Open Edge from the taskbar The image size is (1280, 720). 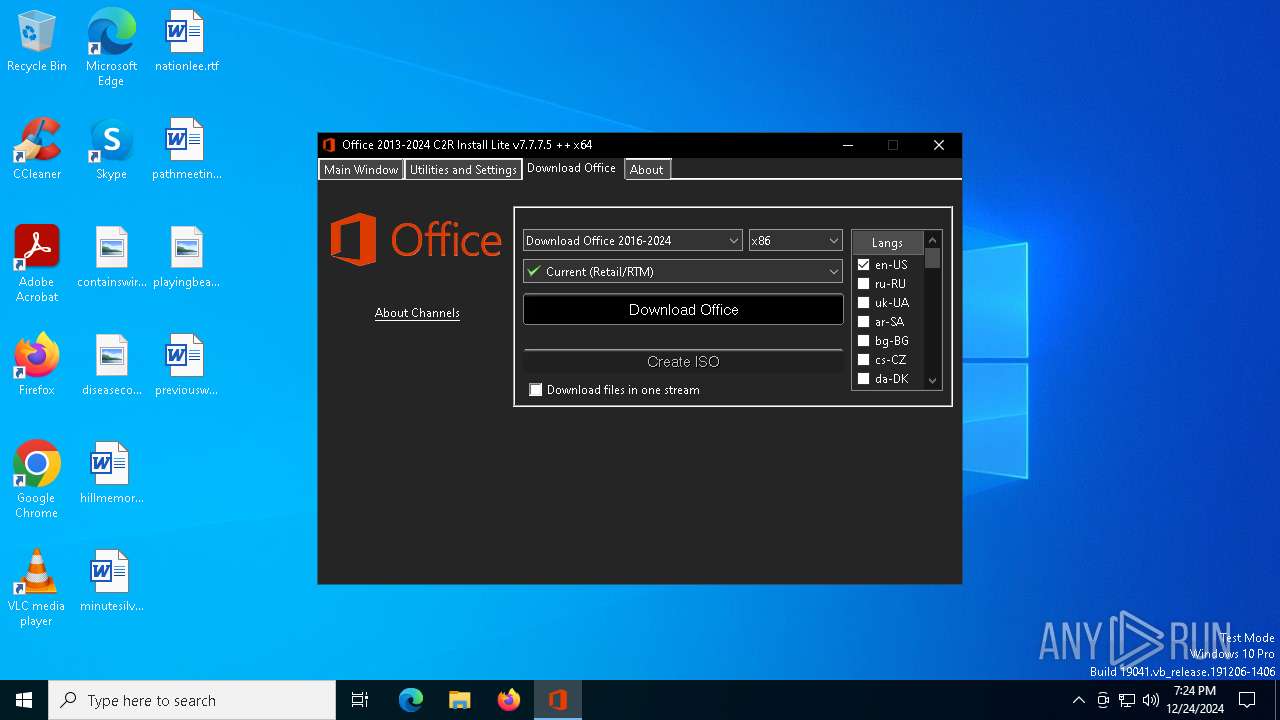(x=411, y=700)
